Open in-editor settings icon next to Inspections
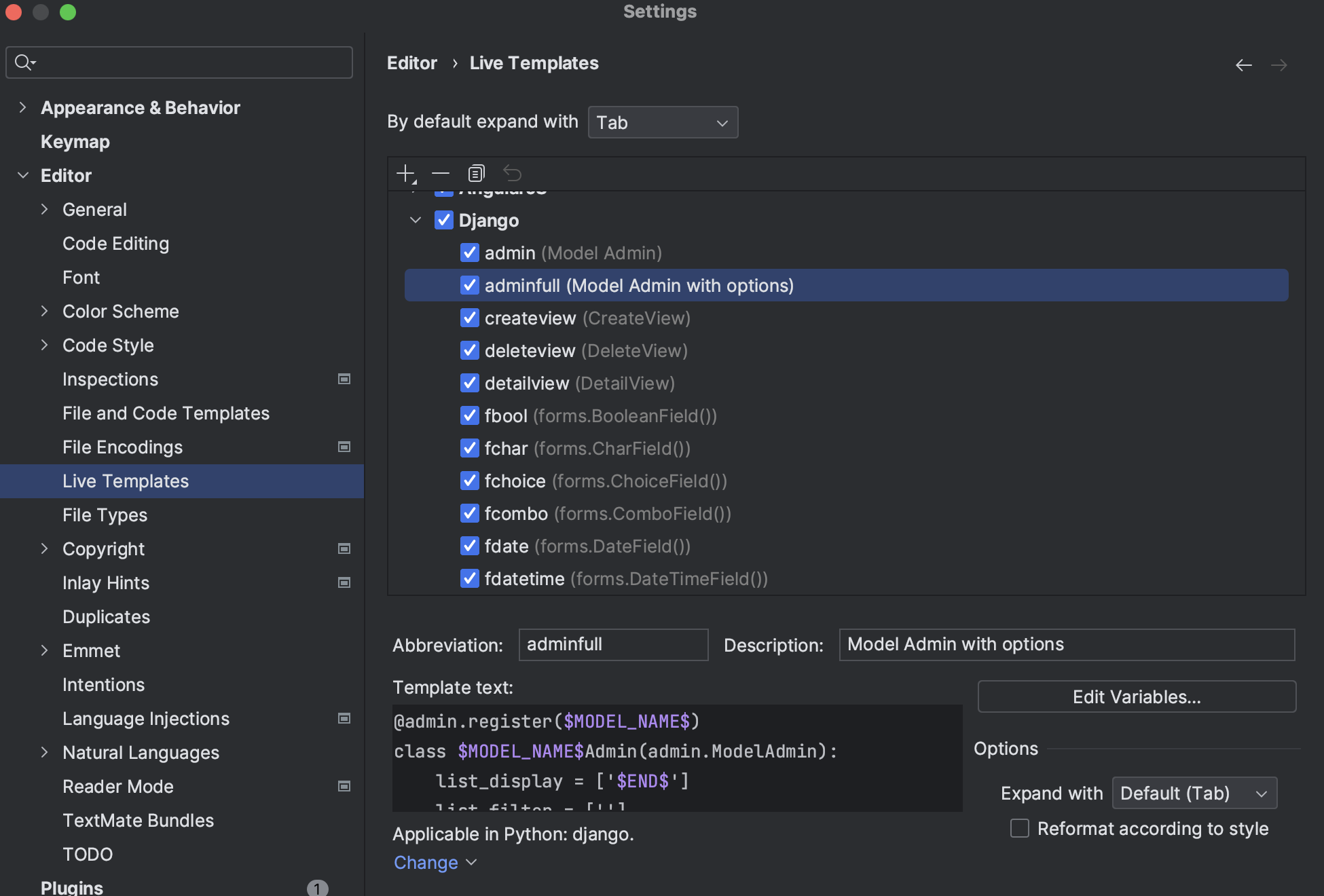 (344, 379)
